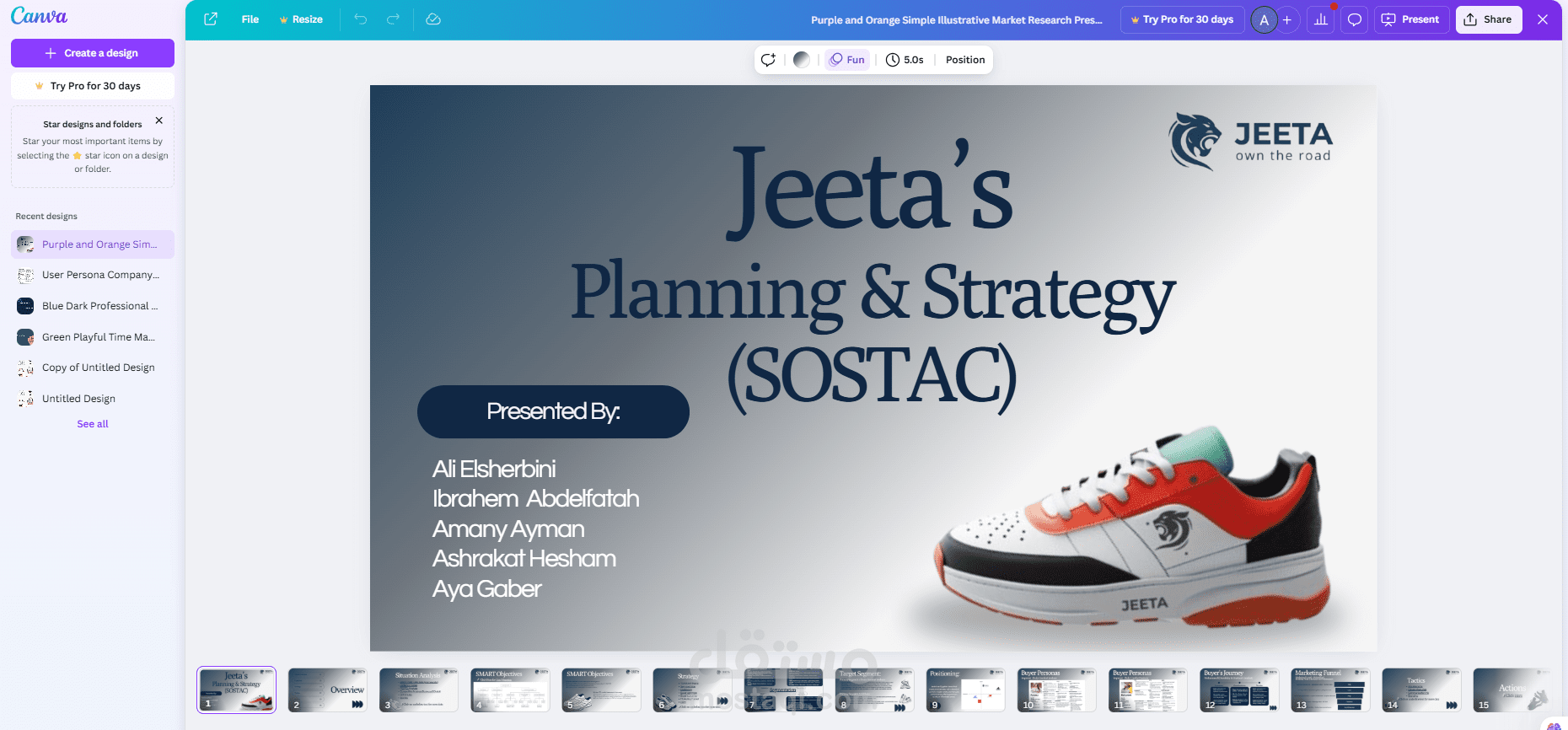Select slide 10 Buyer Personas thumbnail
This screenshot has height=730, width=1568.
(x=1056, y=690)
